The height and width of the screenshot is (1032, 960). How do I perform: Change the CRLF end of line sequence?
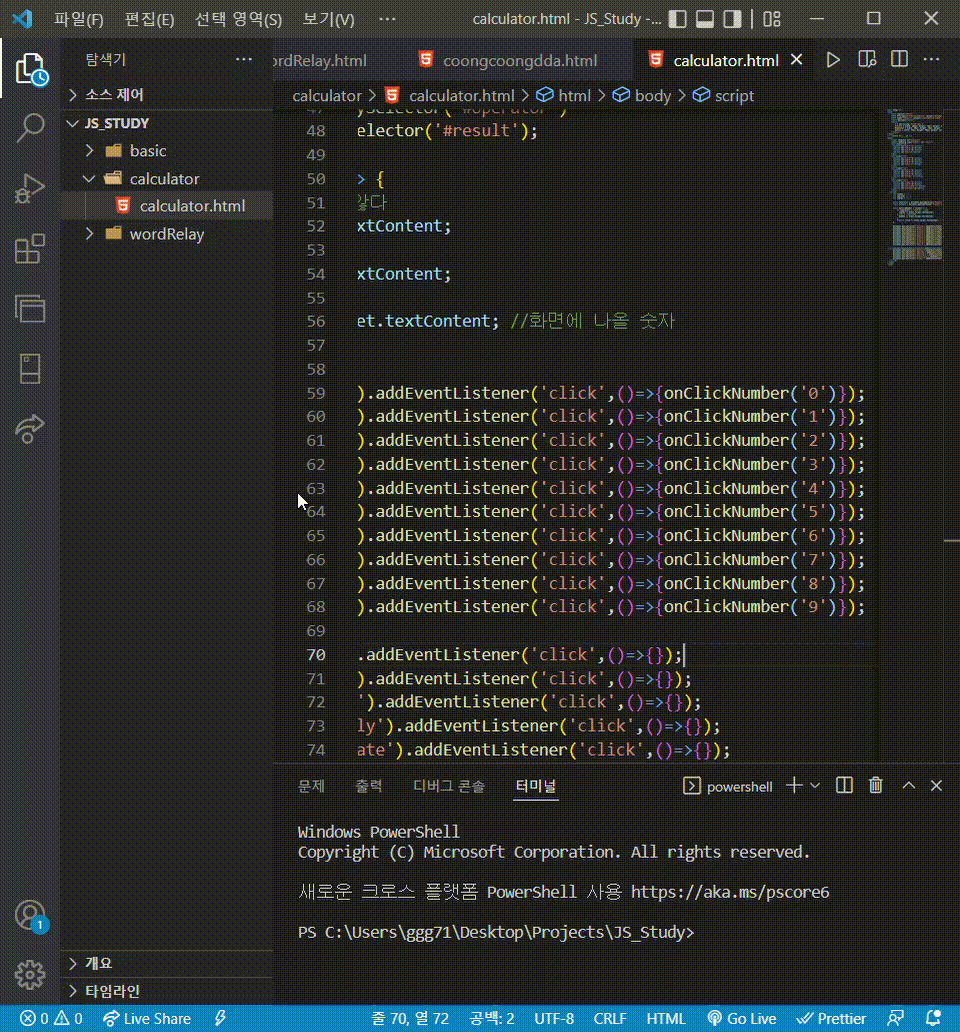pos(610,1018)
